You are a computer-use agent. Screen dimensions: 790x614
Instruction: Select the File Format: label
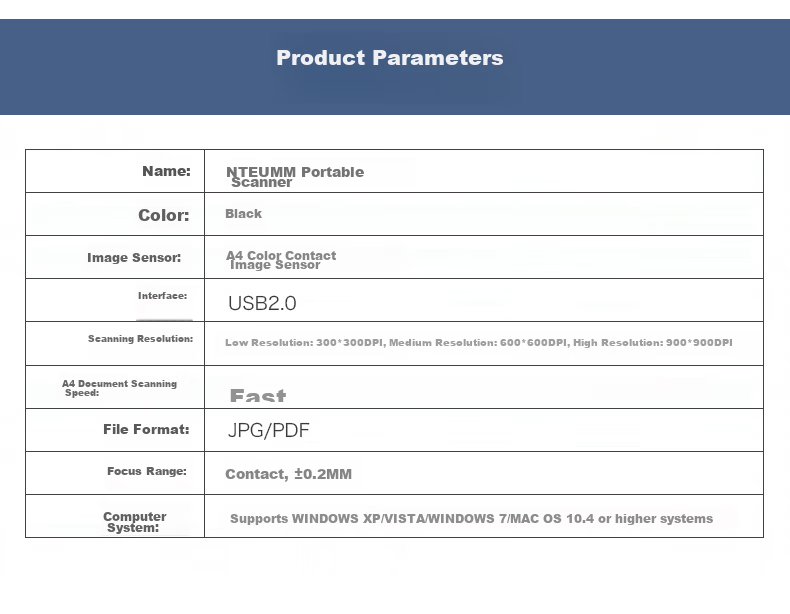tap(146, 429)
